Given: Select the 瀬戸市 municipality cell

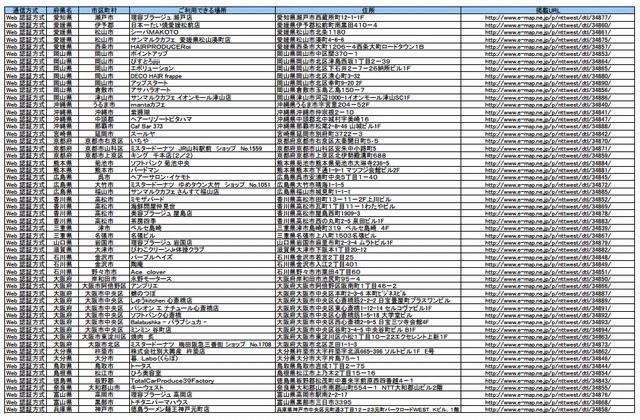Looking at the screenshot, I should pyautogui.click(x=104, y=18).
